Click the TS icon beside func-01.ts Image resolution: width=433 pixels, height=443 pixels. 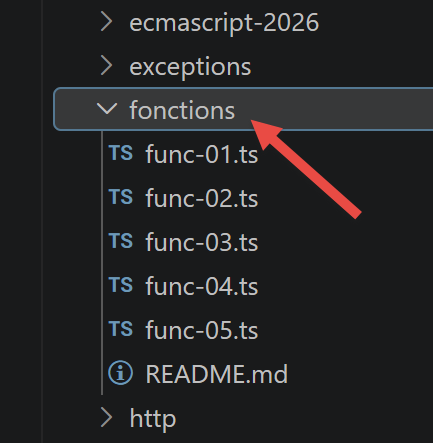[121, 153]
